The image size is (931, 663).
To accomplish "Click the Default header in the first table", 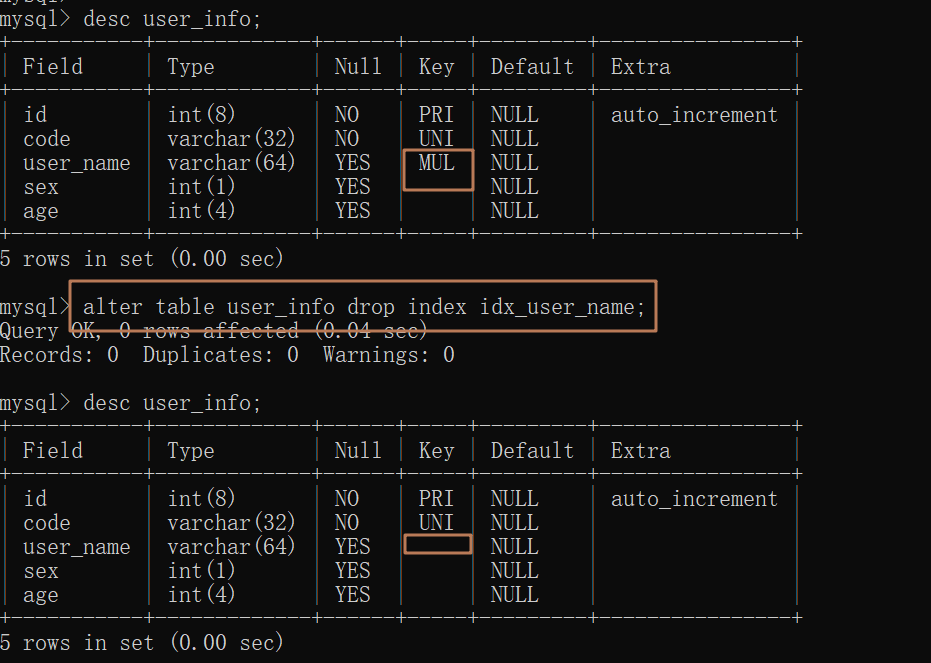I will pos(532,67).
